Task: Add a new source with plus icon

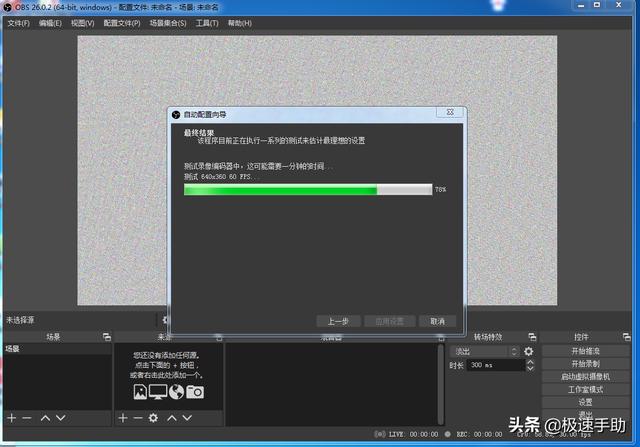Action: 122,417
